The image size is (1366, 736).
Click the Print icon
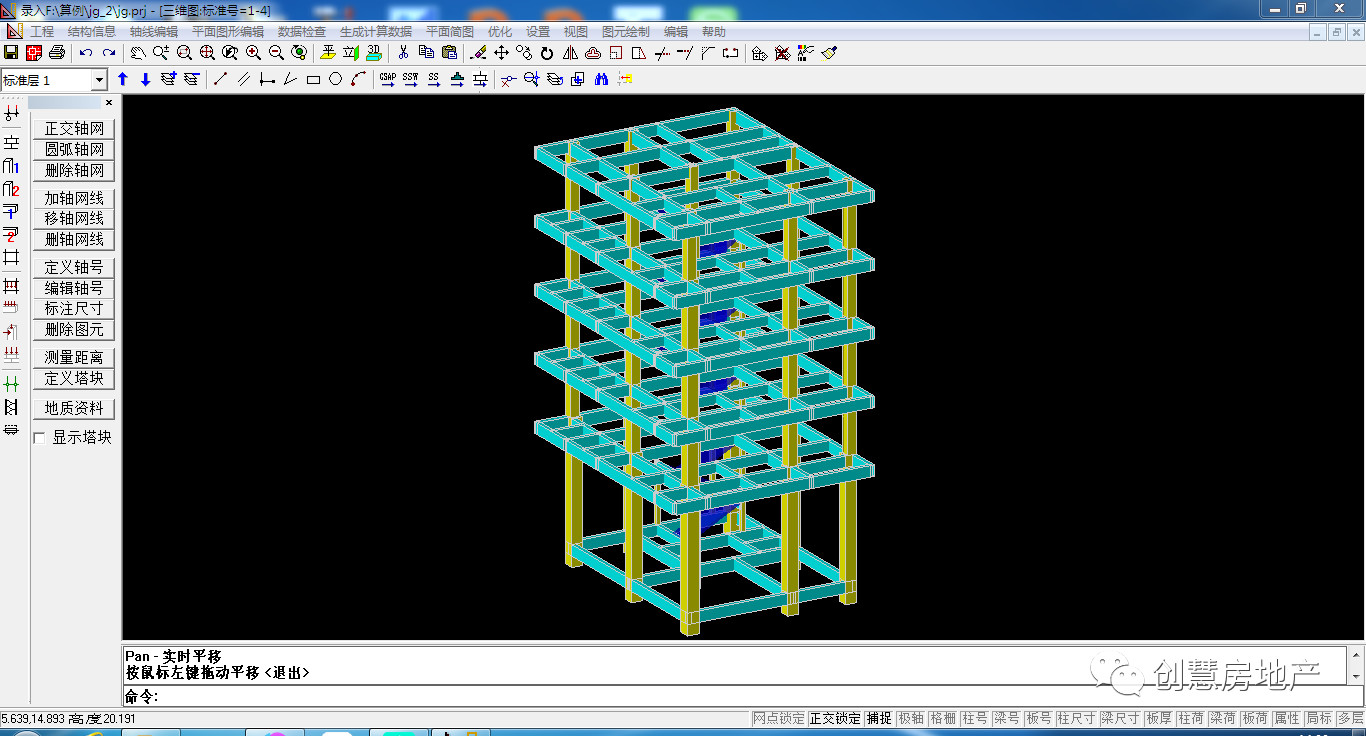[57, 52]
